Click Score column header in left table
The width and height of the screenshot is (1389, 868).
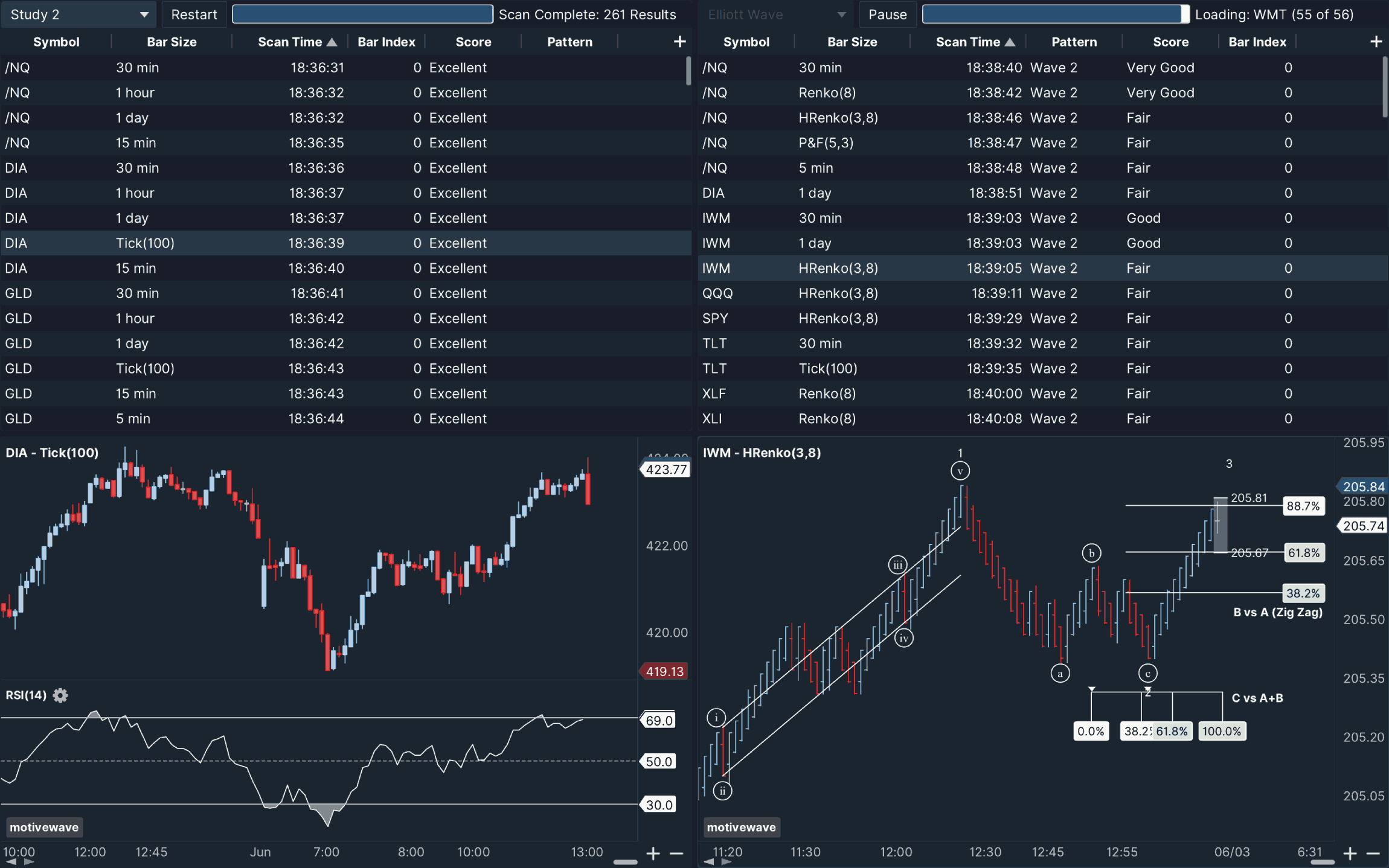click(x=473, y=42)
